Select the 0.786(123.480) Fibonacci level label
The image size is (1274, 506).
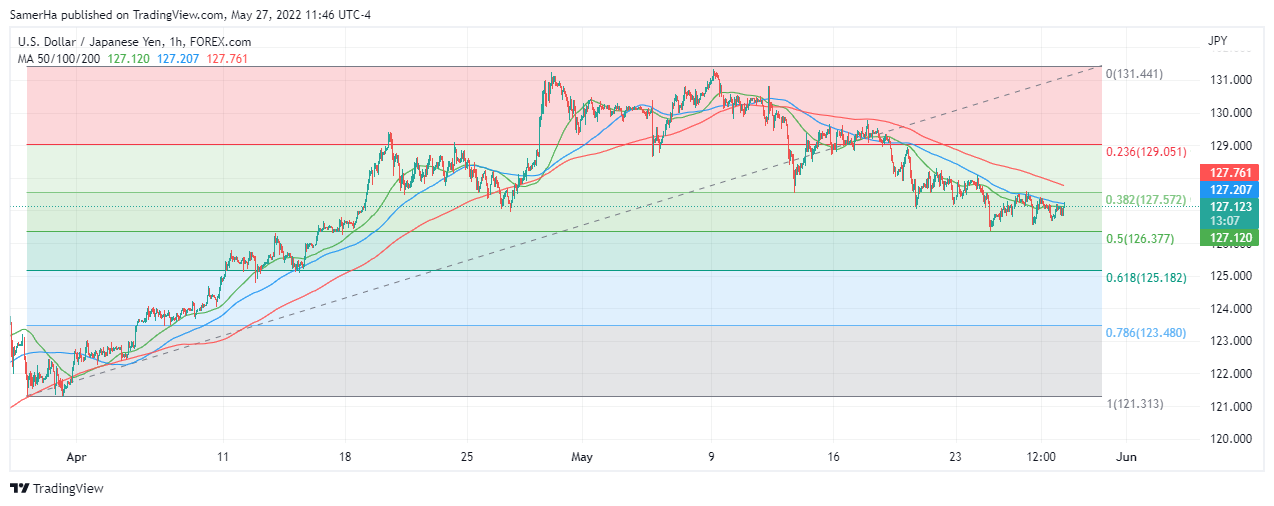pyautogui.click(x=1146, y=332)
